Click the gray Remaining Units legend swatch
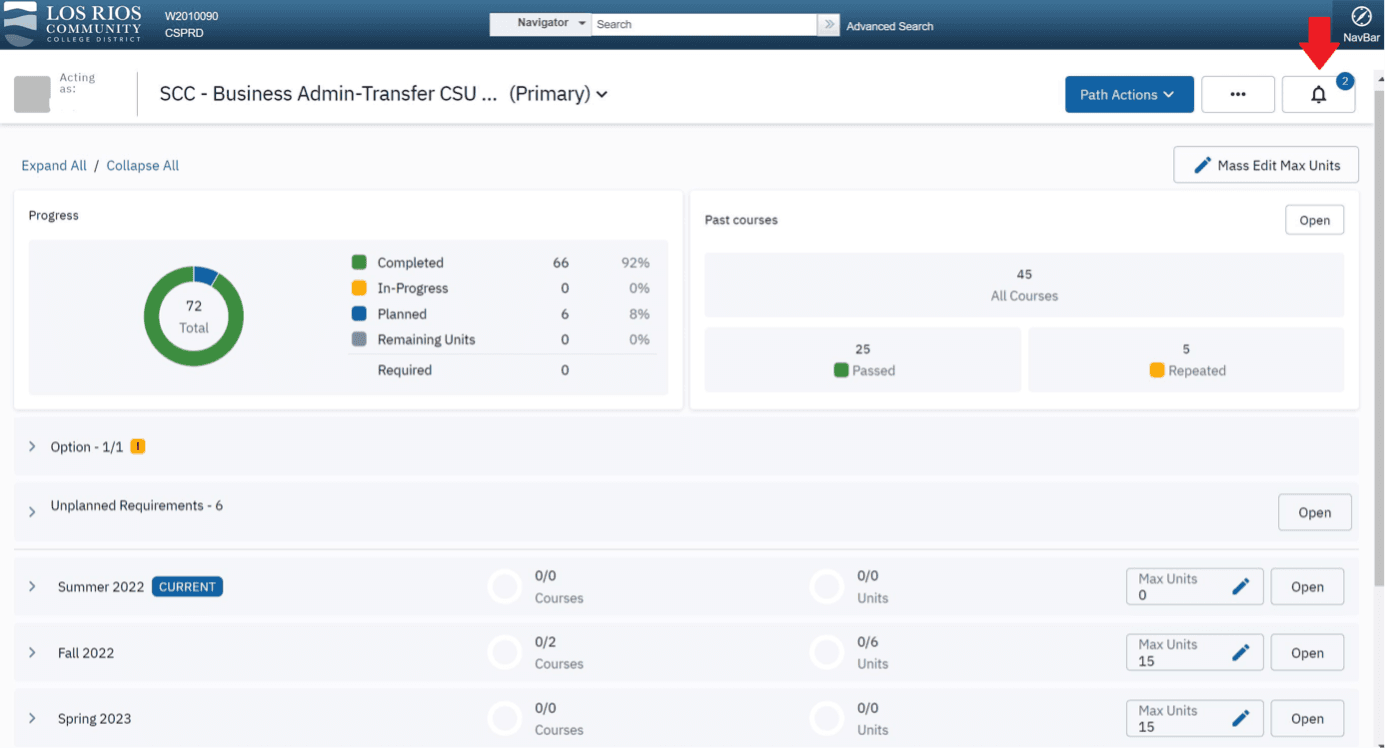This screenshot has width=1387, height=751. [359, 339]
